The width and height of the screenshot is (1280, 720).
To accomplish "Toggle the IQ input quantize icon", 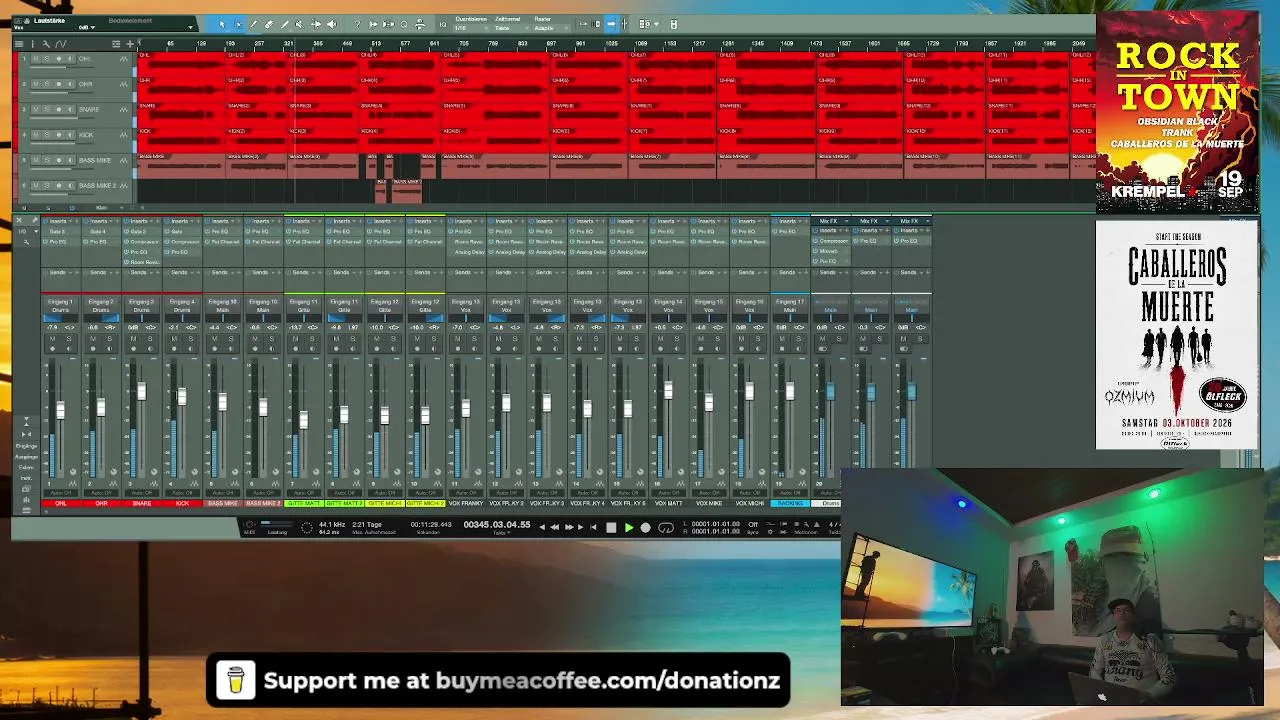I will (442, 25).
